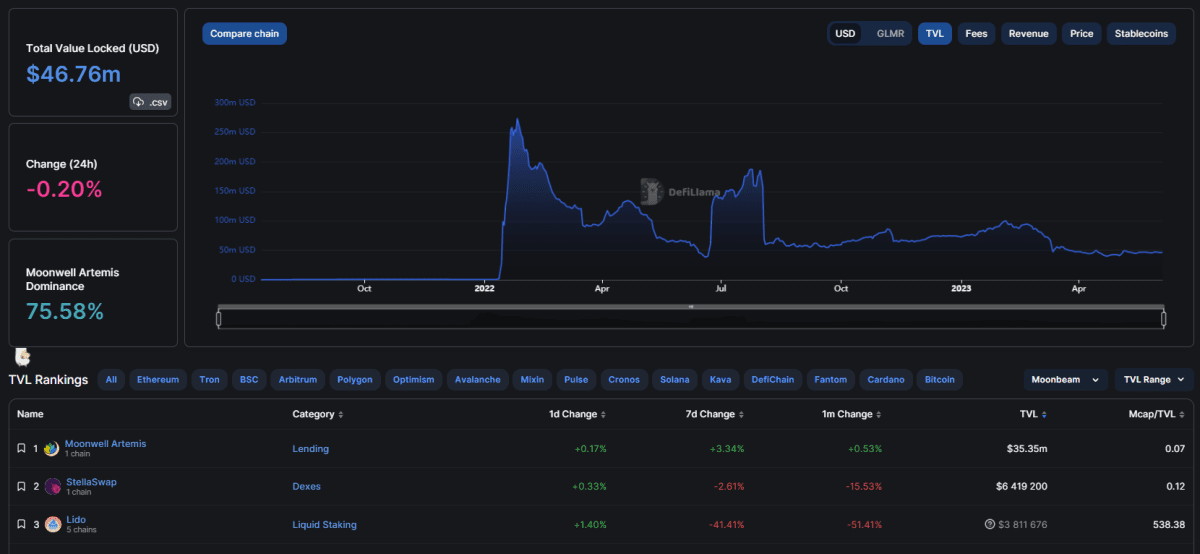Grab the left handle of the chart range slider

pyautogui.click(x=218, y=319)
